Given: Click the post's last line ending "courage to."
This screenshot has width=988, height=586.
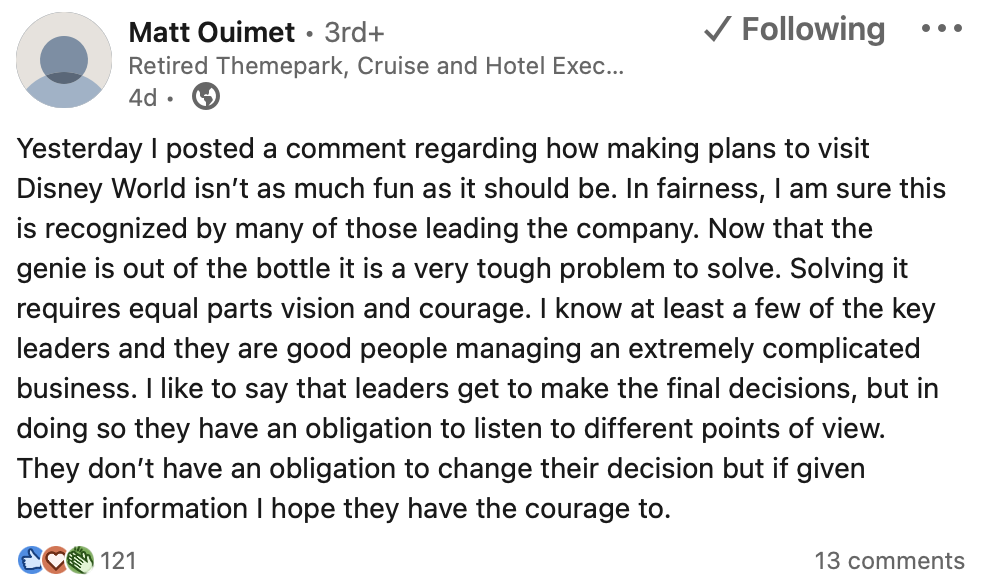Looking at the screenshot, I should tap(342, 509).
